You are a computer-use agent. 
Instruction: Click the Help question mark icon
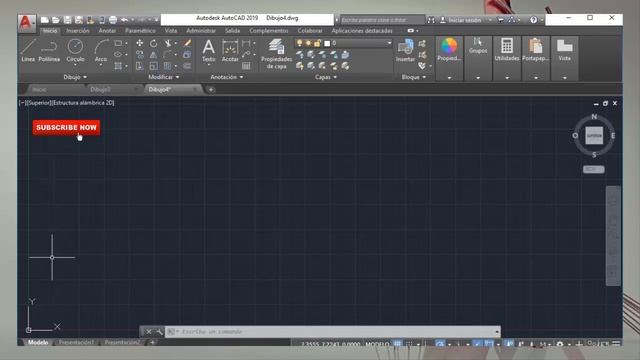click(x=533, y=20)
